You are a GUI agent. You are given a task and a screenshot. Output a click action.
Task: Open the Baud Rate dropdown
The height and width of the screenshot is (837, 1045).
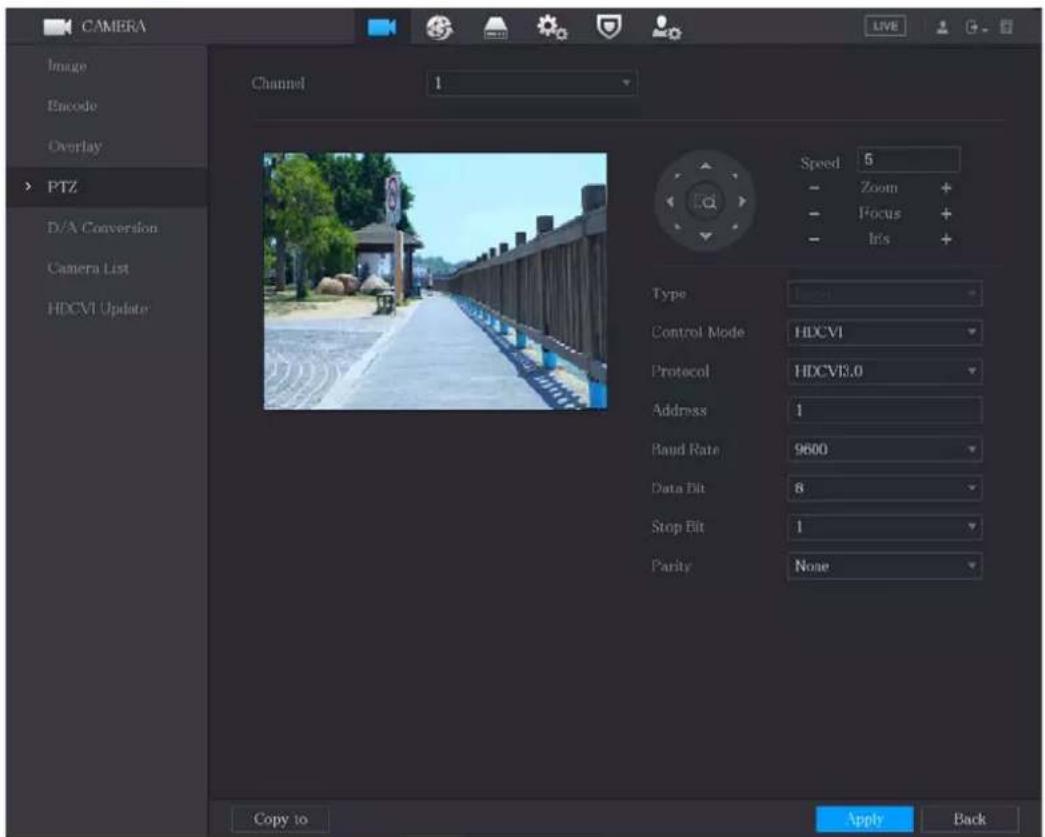[x=884, y=449]
